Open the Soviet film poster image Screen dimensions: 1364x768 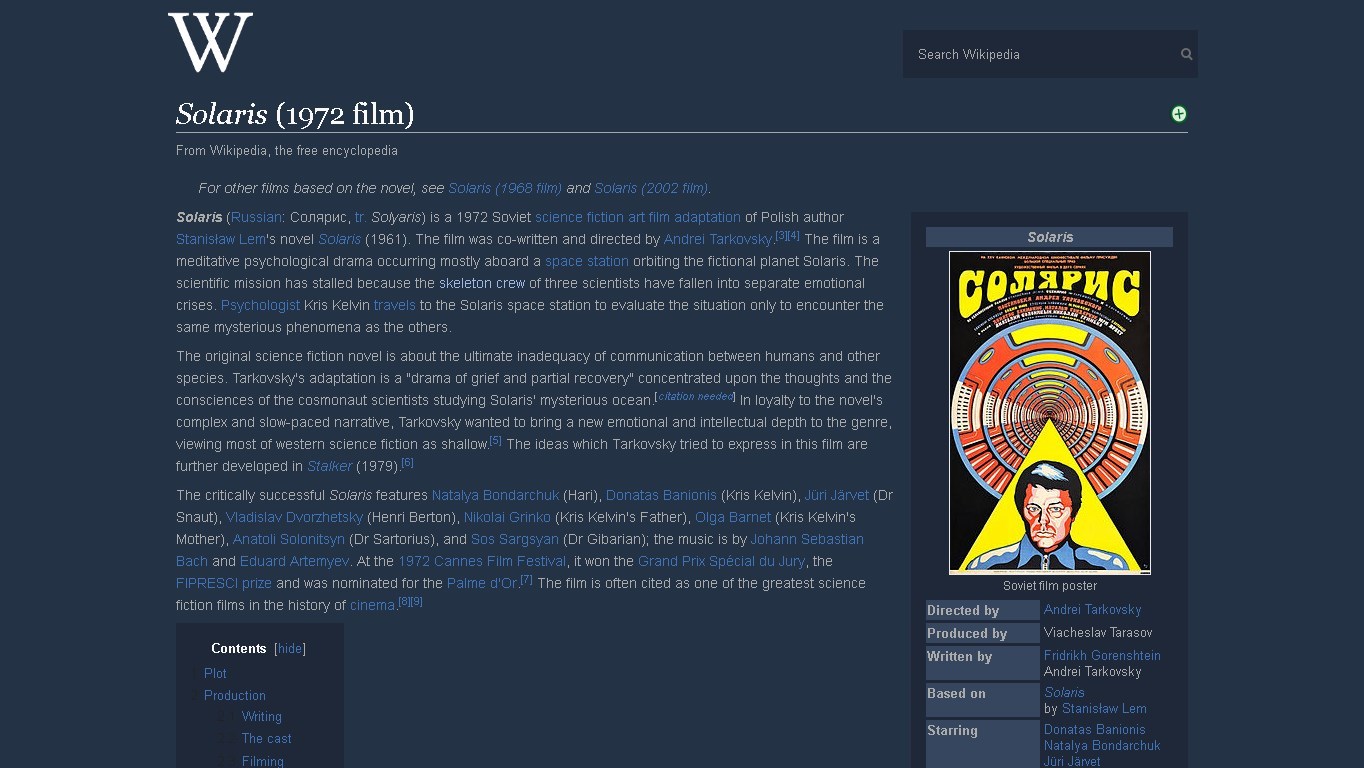1049,413
